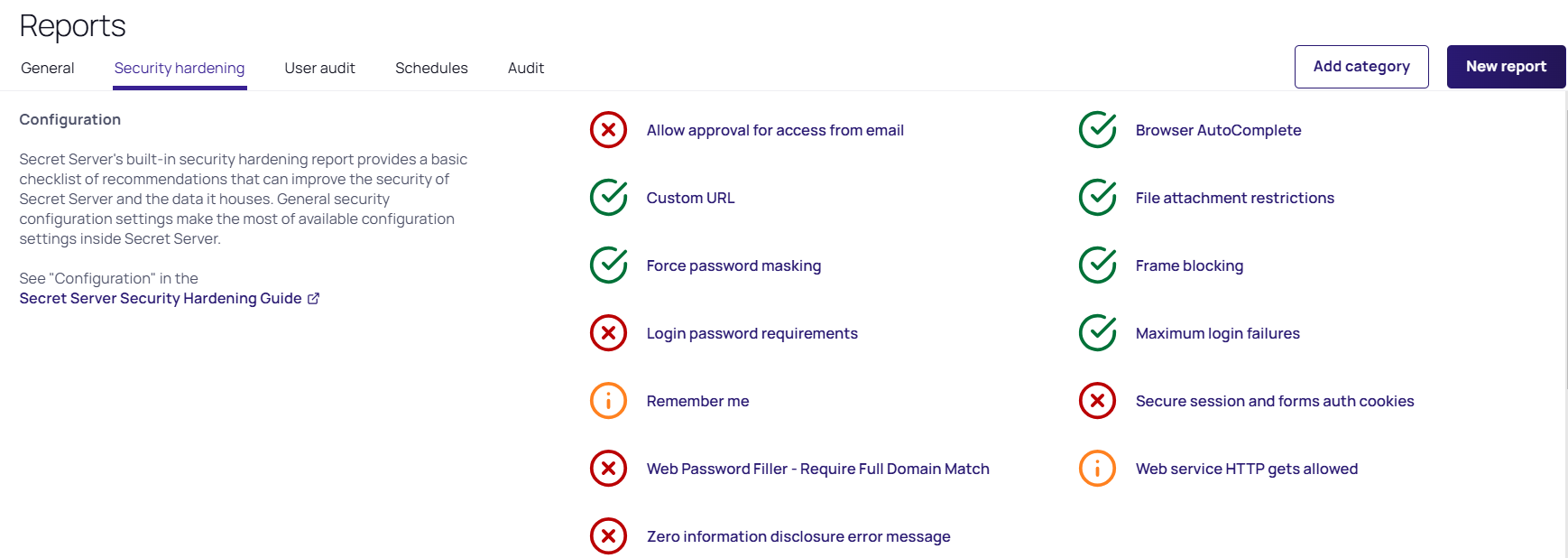Open Web Password Filler - Require Full Domain Match

pyautogui.click(x=817, y=469)
